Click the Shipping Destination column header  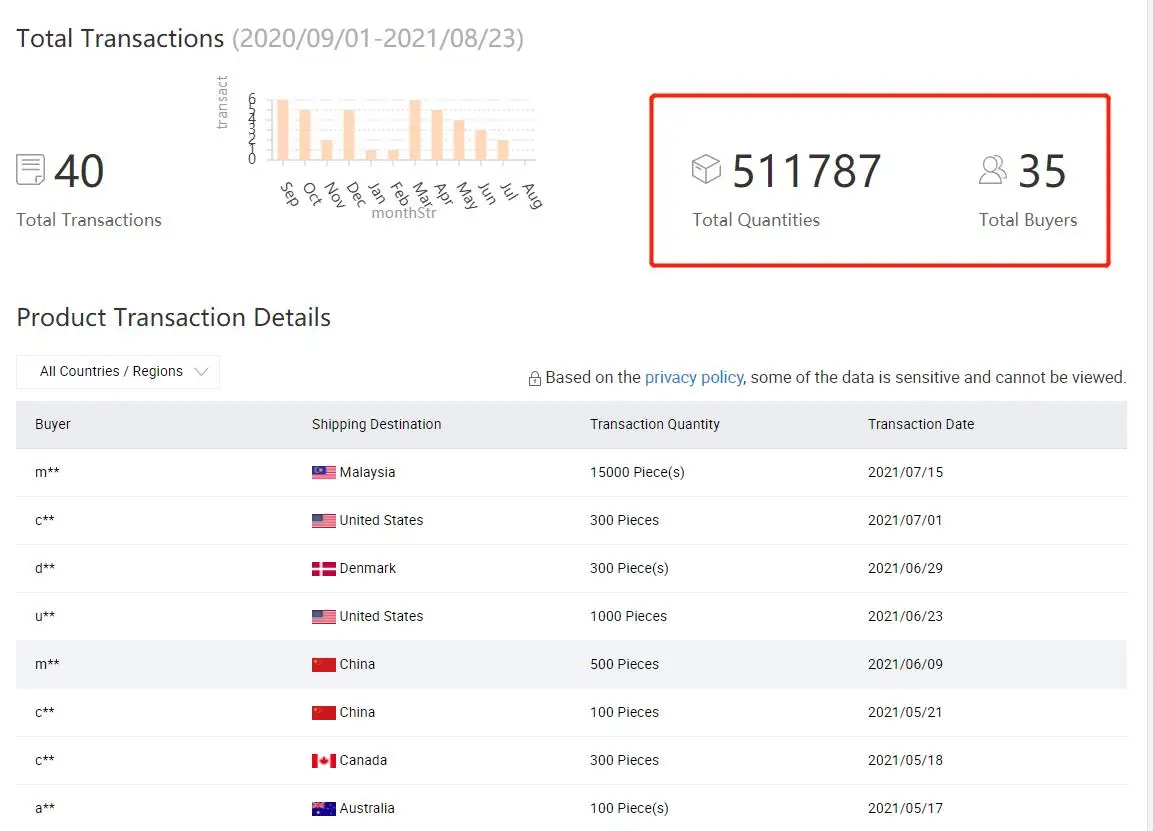click(x=376, y=424)
